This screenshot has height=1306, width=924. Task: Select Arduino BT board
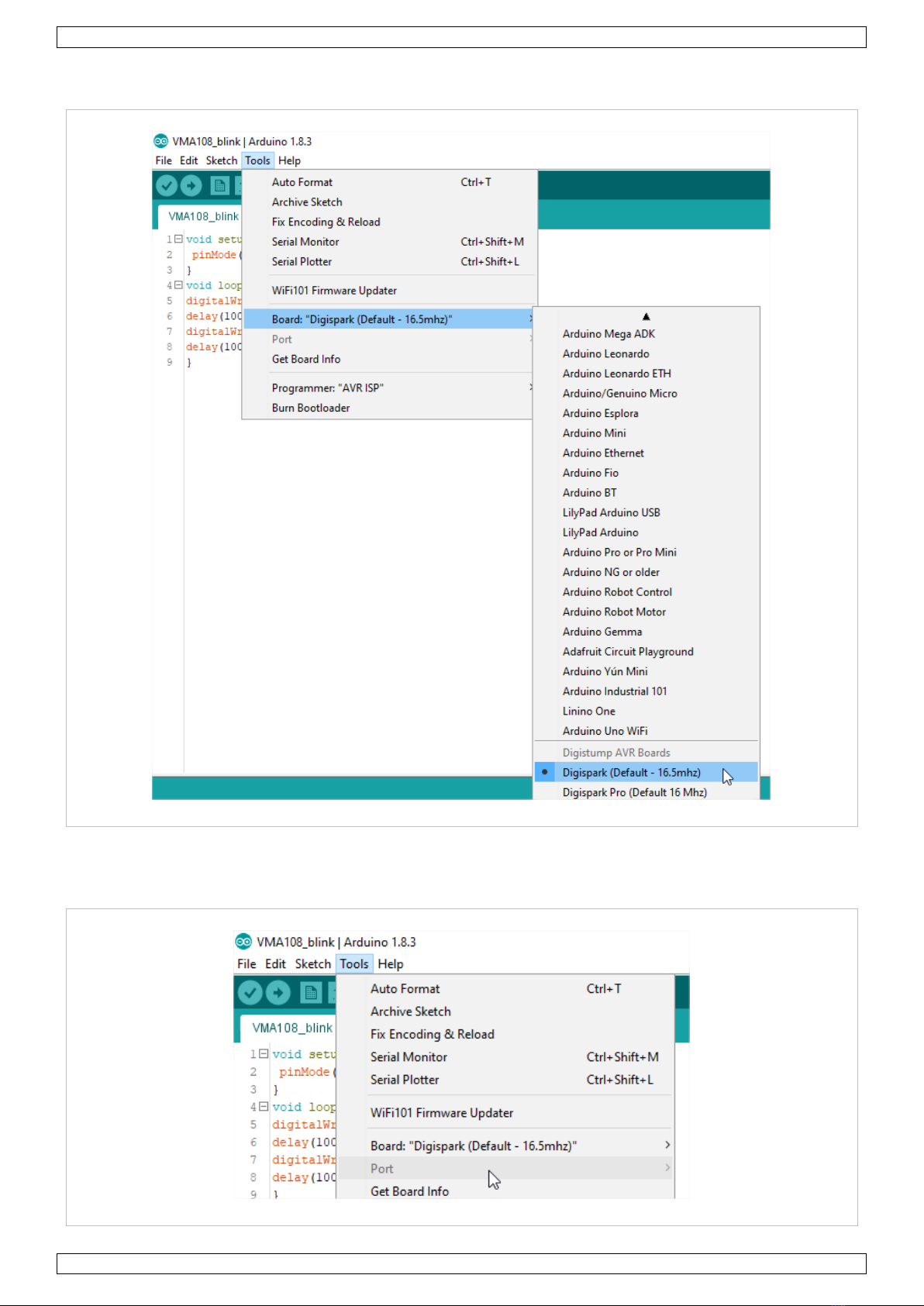646,493
